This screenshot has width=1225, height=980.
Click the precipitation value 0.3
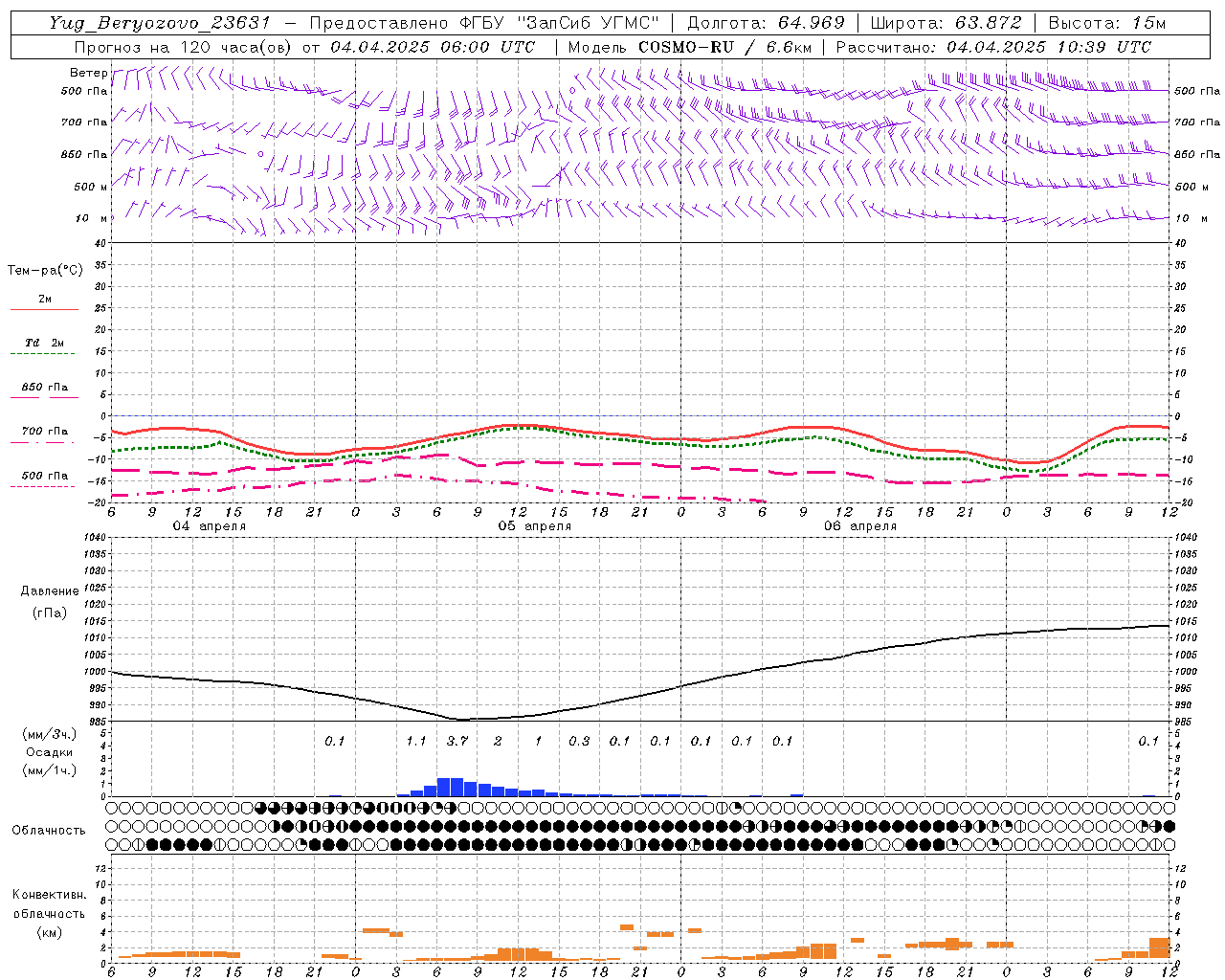click(x=579, y=741)
